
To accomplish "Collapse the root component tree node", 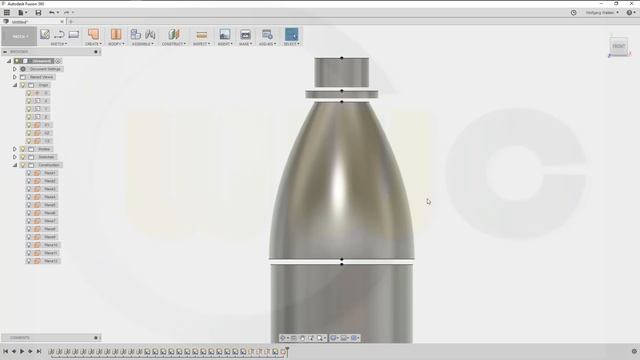I will (9, 61).
